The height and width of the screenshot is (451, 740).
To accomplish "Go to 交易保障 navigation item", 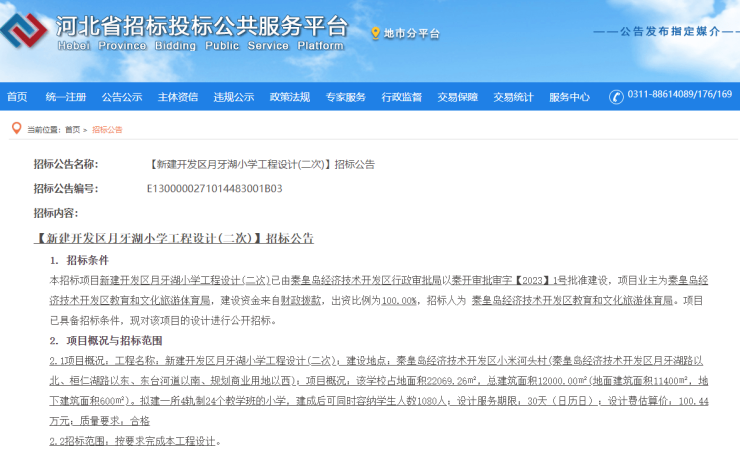I will tap(457, 97).
